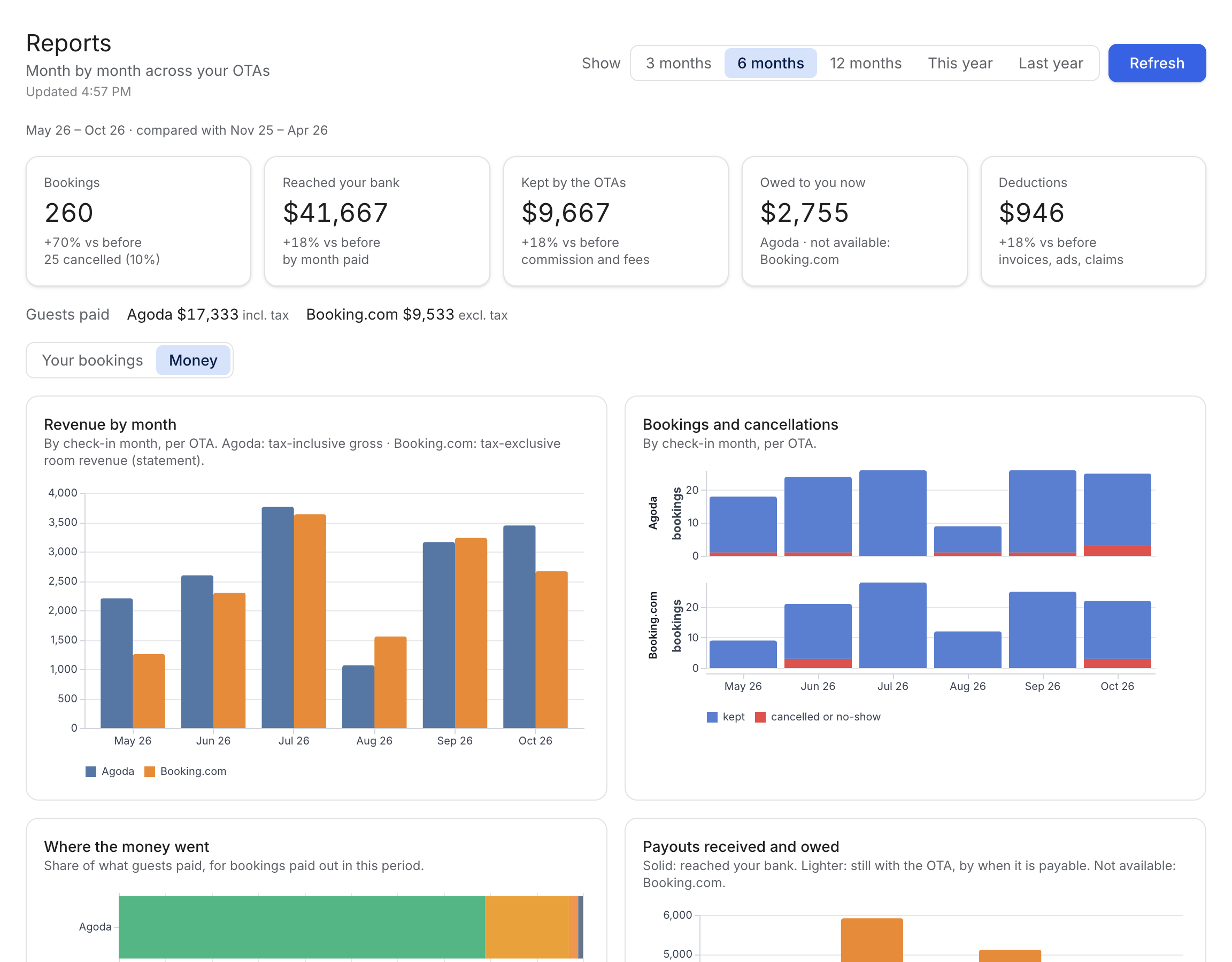Image resolution: width=1232 pixels, height=962 pixels.
Task: Click the Oct 26 Booking.com revenue bar
Action: pyautogui.click(x=551, y=649)
